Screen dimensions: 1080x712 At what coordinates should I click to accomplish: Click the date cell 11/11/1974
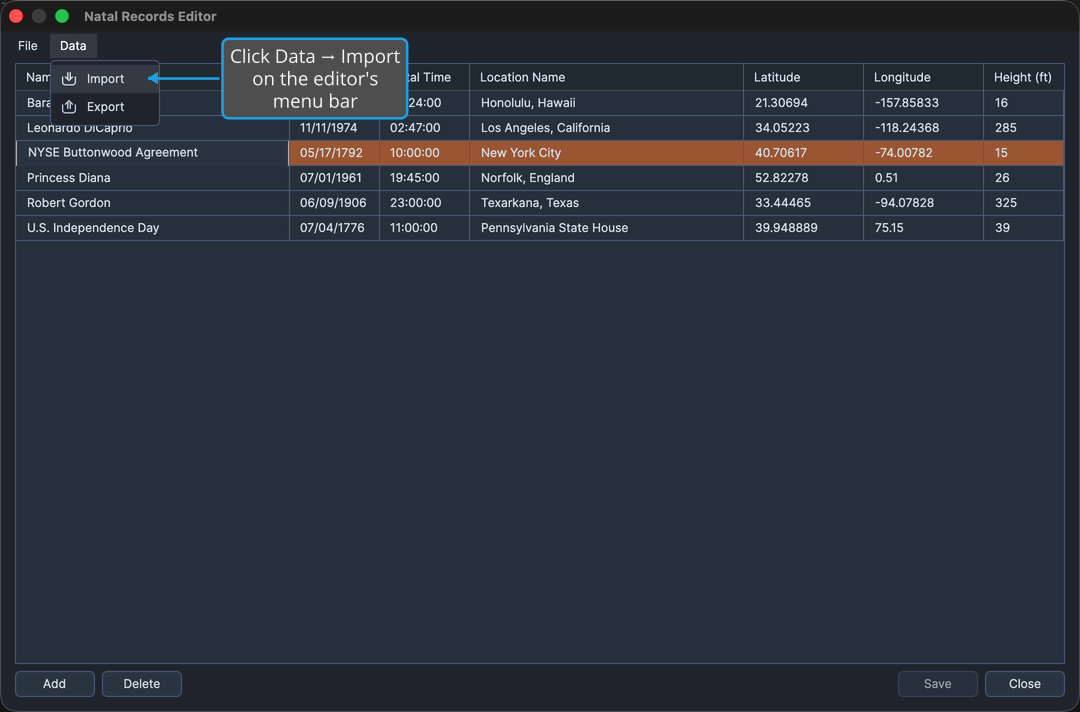click(334, 128)
